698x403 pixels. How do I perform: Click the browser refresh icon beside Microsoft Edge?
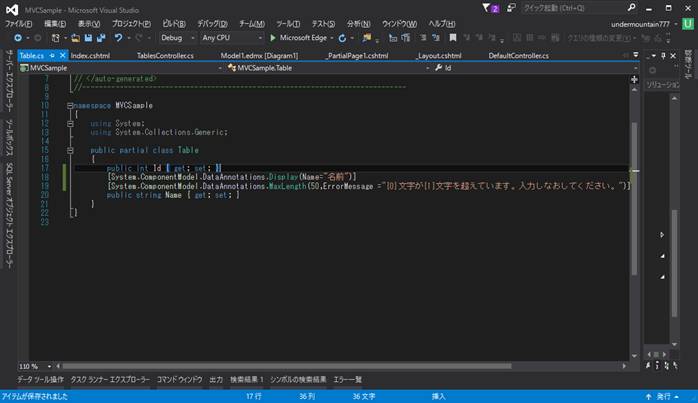[341, 37]
